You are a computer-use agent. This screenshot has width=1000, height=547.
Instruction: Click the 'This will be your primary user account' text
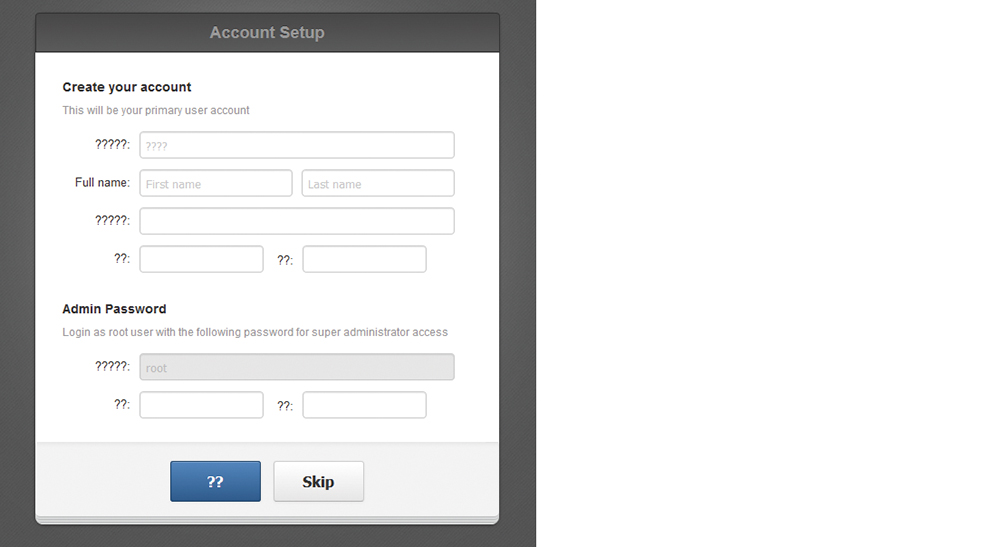click(156, 110)
